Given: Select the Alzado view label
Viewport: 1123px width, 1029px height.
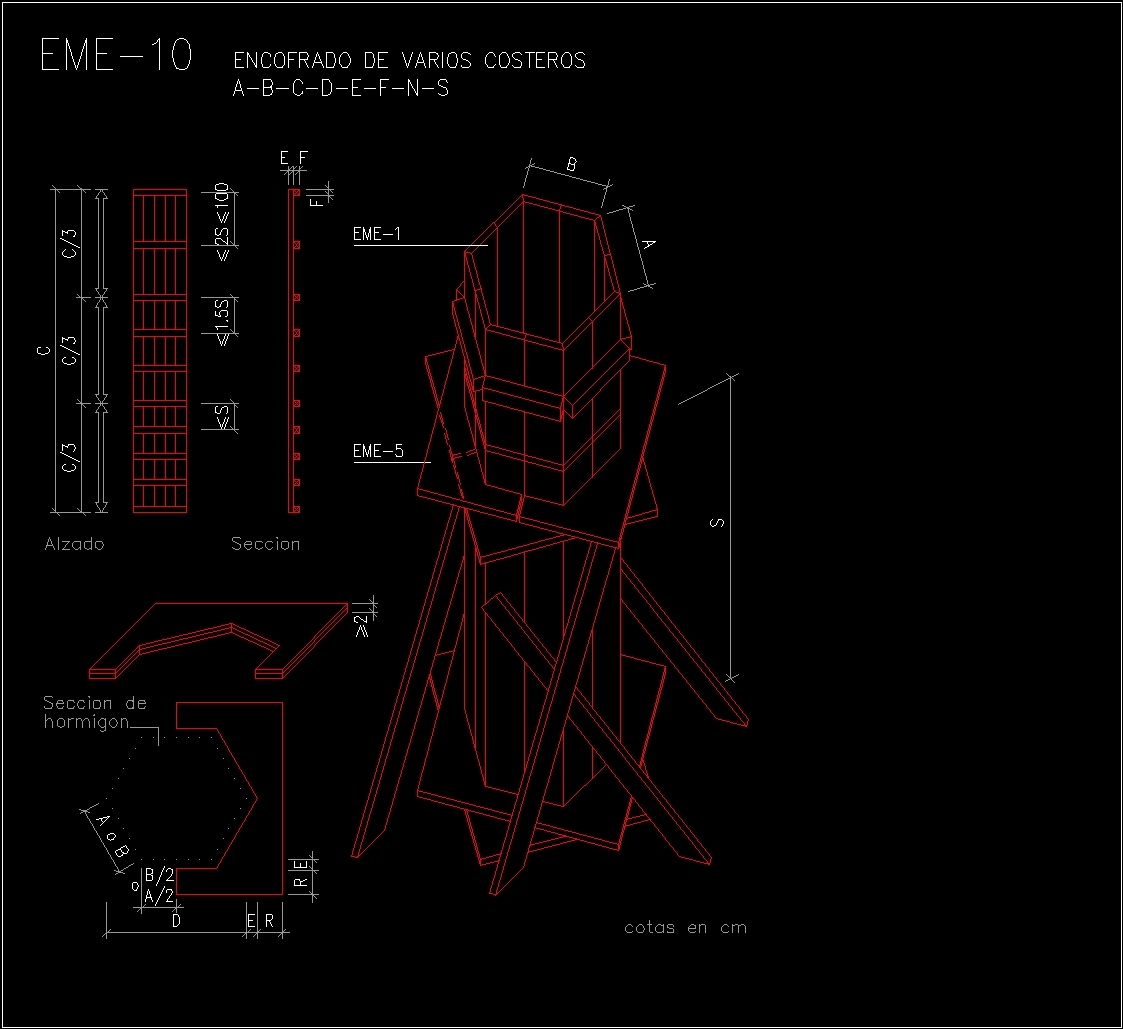Looking at the screenshot, I should click(74, 543).
